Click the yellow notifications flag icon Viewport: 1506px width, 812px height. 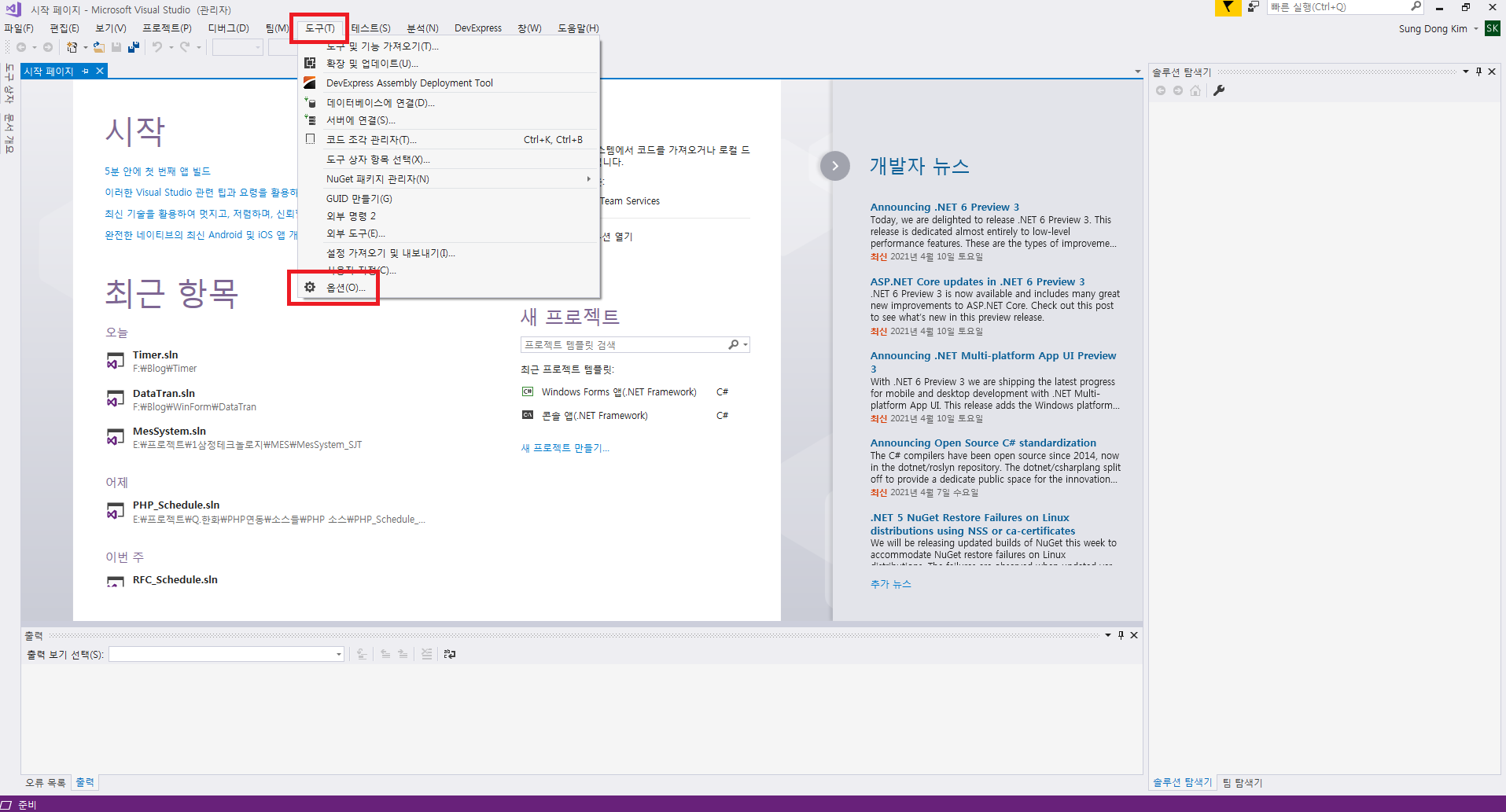pos(1228,7)
